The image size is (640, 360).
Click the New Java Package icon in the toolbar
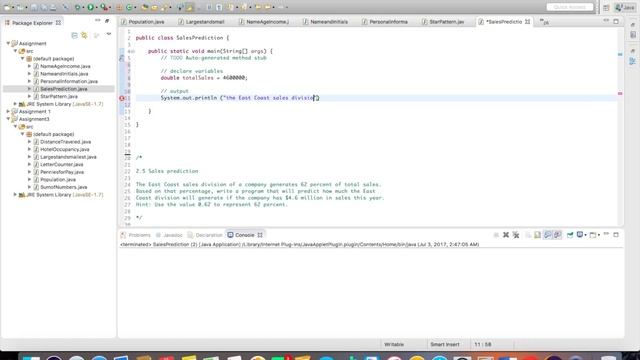click(x=119, y=7)
